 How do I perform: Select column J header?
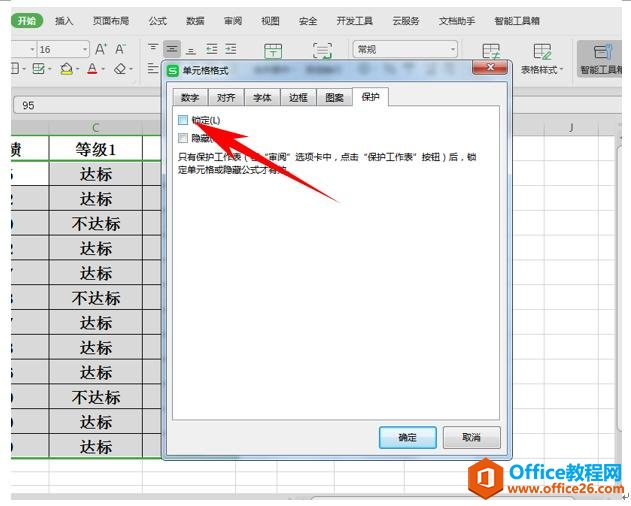(x=571, y=128)
